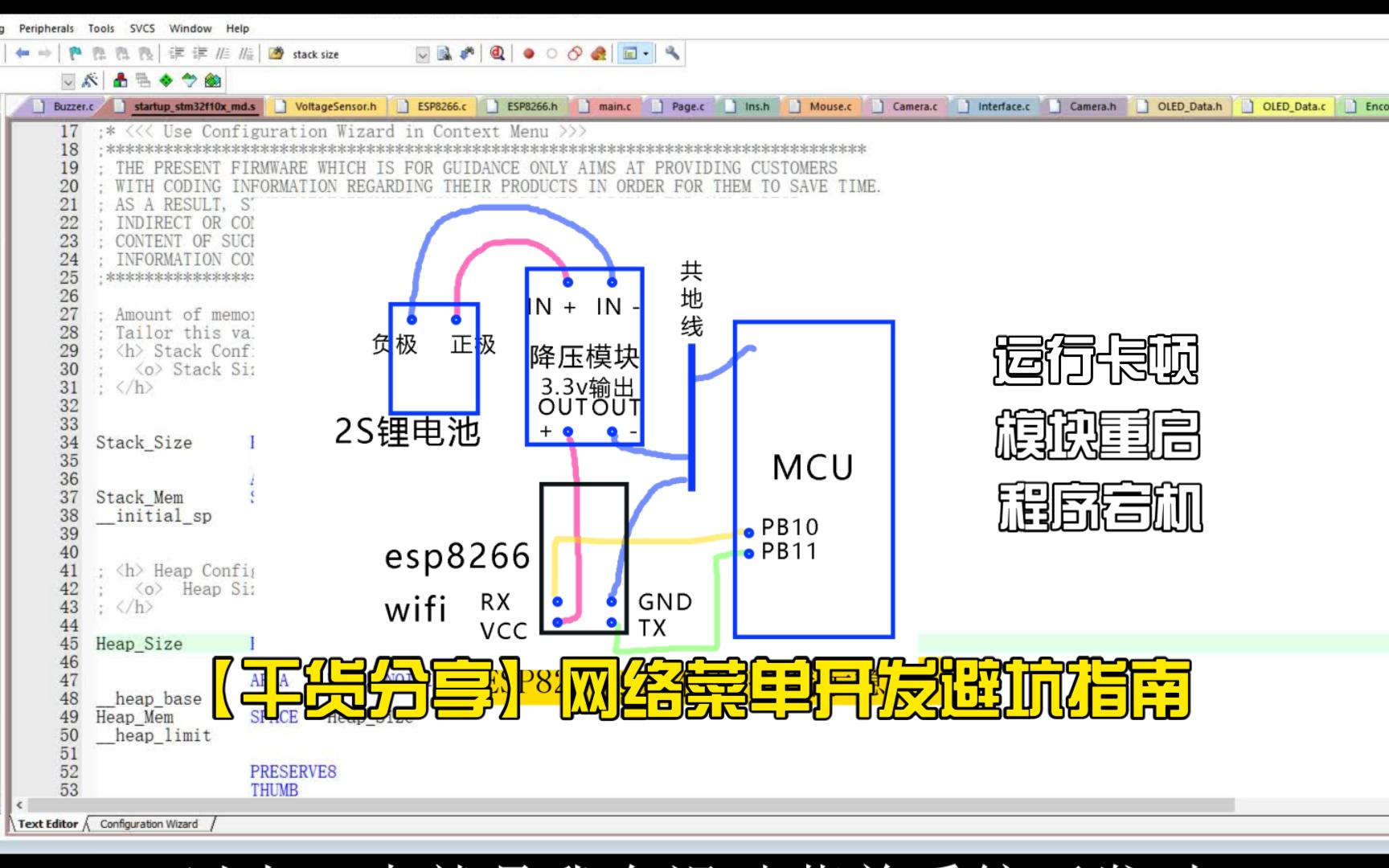This screenshot has height=868, width=1389.
Task: Navigate back using the blue back arrow
Action: point(22,54)
